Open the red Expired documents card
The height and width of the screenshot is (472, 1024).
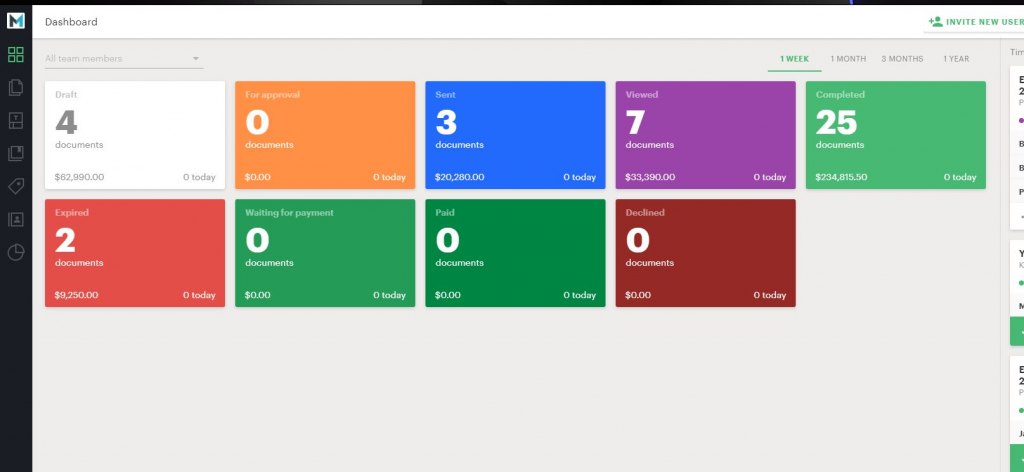[135, 253]
